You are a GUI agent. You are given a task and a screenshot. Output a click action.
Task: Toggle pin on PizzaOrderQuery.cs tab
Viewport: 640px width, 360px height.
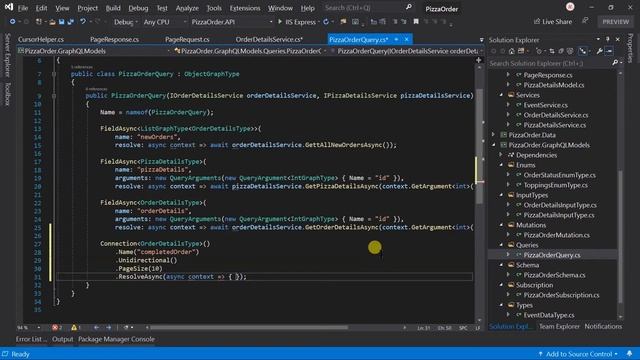(x=396, y=39)
